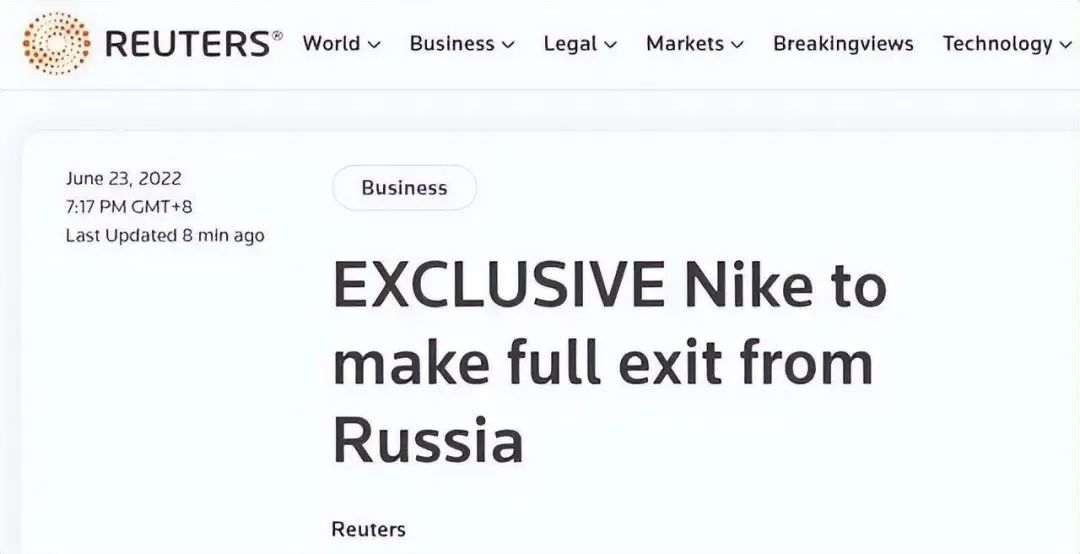The width and height of the screenshot is (1080, 554).
Task: Click the Reuters sunburst logo icon
Action: point(56,43)
